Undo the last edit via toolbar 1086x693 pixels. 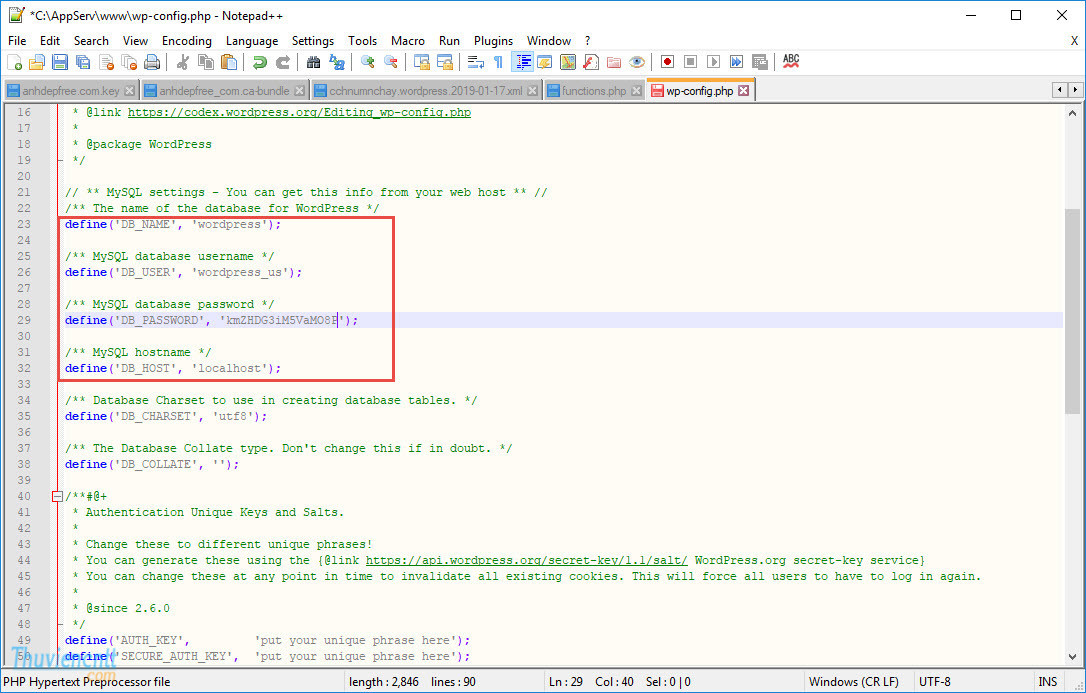pyautogui.click(x=260, y=62)
